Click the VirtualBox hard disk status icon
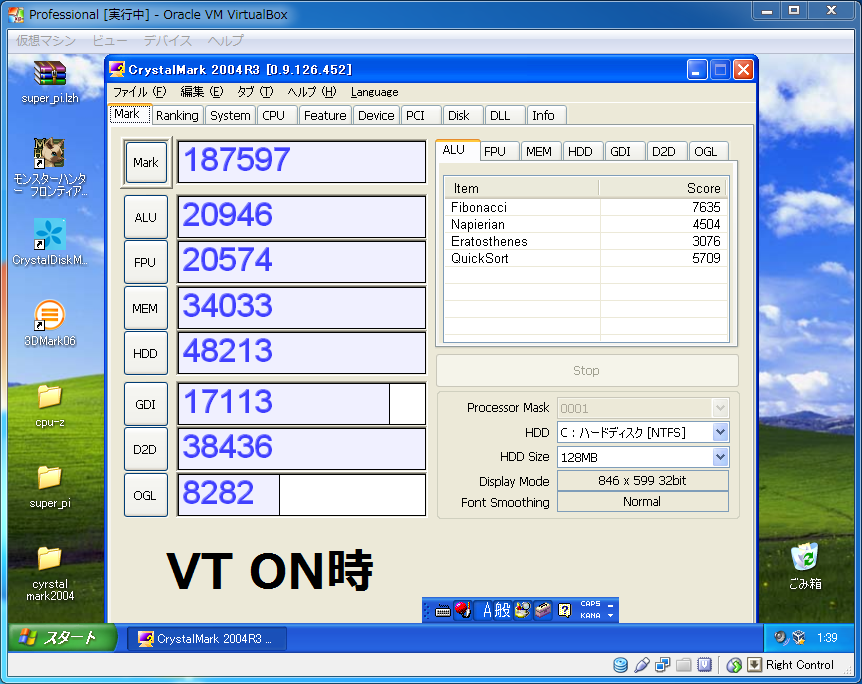Screen dimensions: 862x684 [x=620, y=665]
